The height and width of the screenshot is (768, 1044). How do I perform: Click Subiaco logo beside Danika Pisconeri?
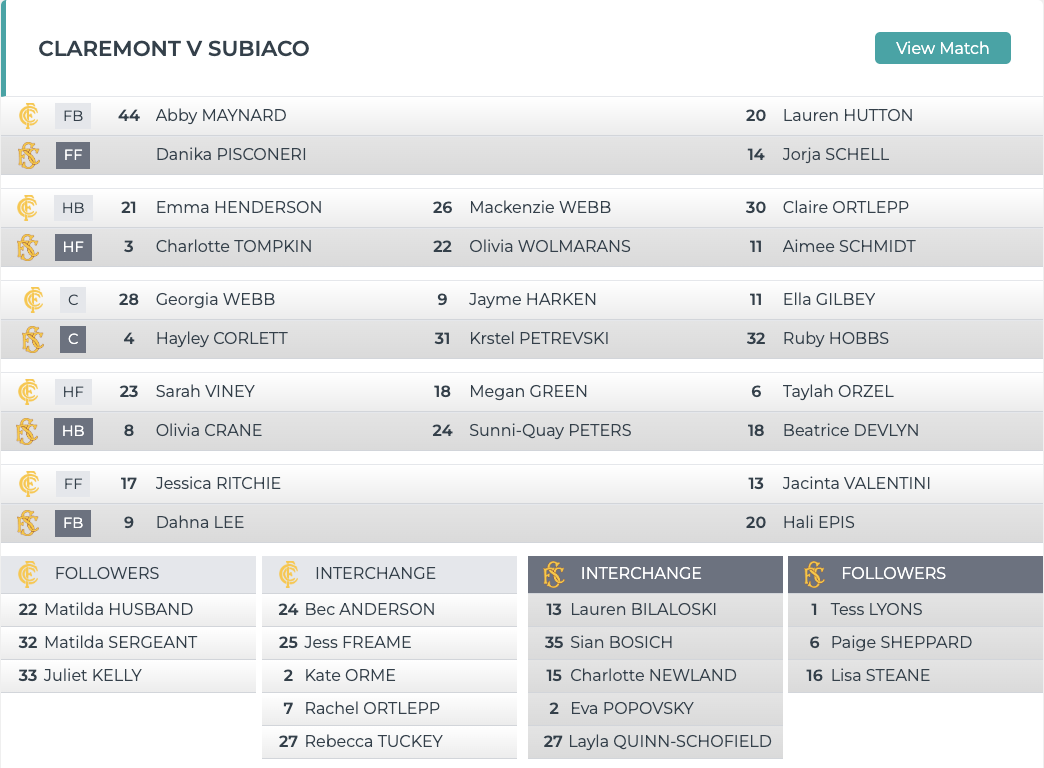[29, 155]
